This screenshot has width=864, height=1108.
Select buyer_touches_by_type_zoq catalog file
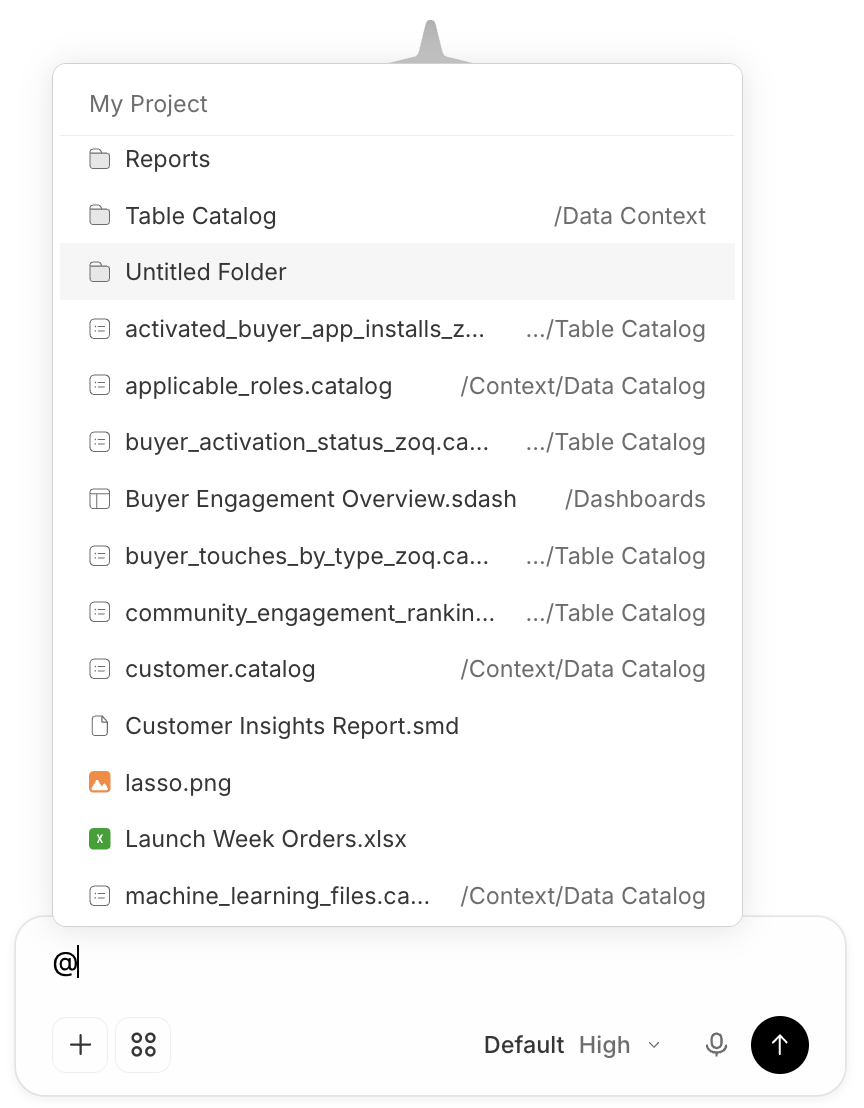pyautogui.click(x=397, y=556)
